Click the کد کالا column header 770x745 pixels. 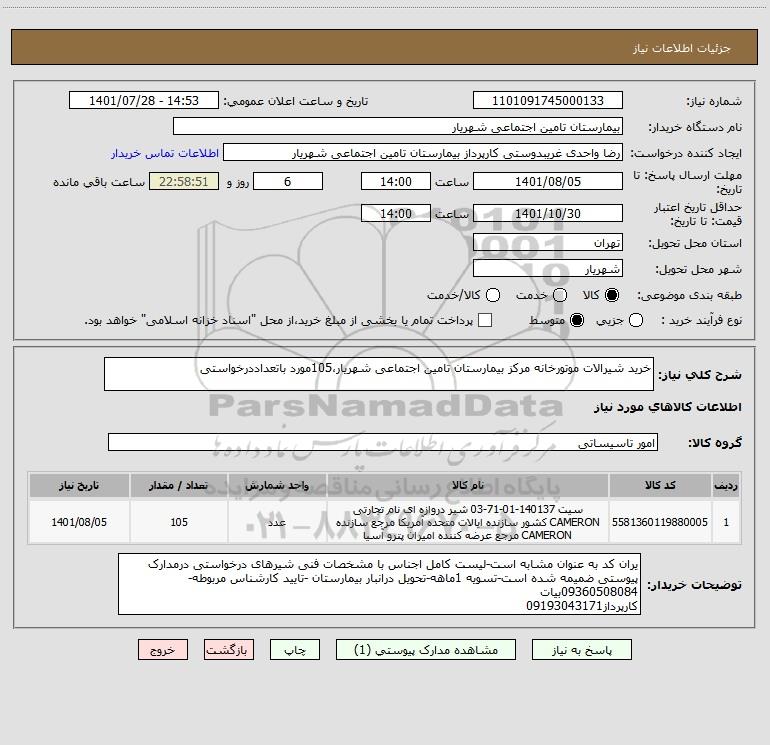660,485
